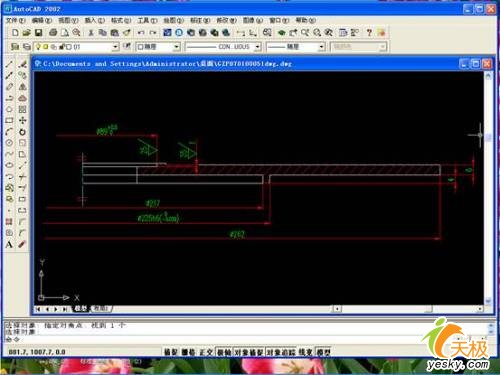The image size is (500, 375).
Task: Toggle 对象捕捉 object snap in status bar
Action: pos(249,352)
